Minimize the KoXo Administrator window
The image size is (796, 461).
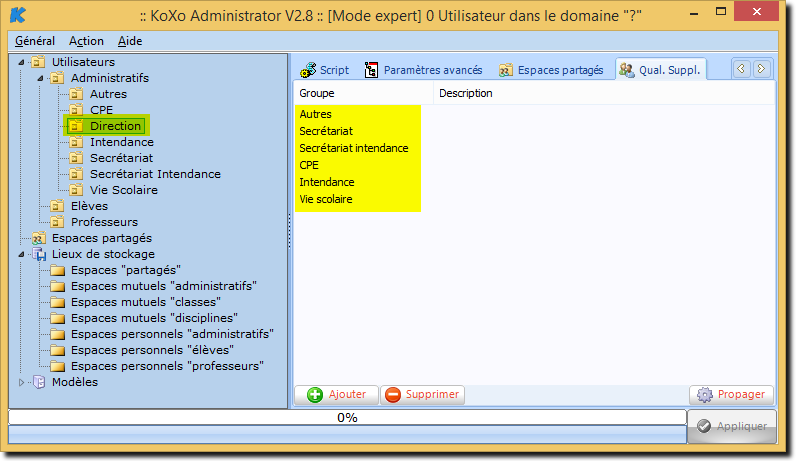[694, 12]
